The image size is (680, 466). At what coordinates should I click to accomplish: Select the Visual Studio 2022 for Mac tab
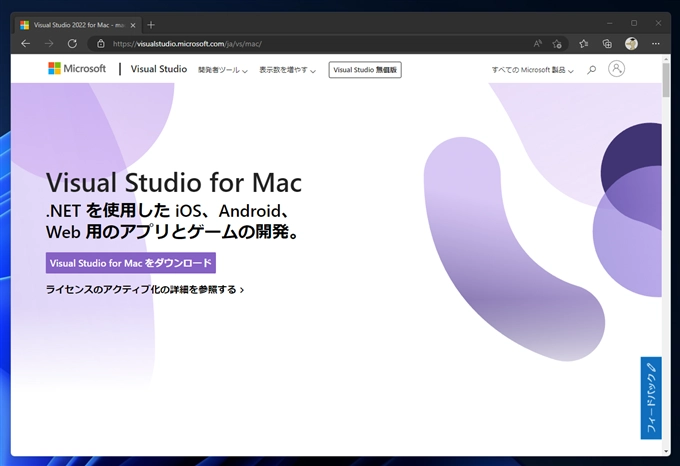pyautogui.click(x=78, y=25)
